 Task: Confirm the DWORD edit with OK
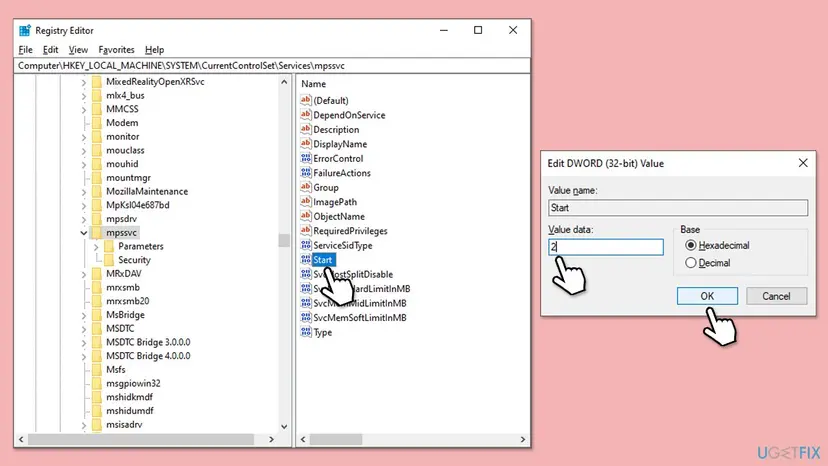707,296
